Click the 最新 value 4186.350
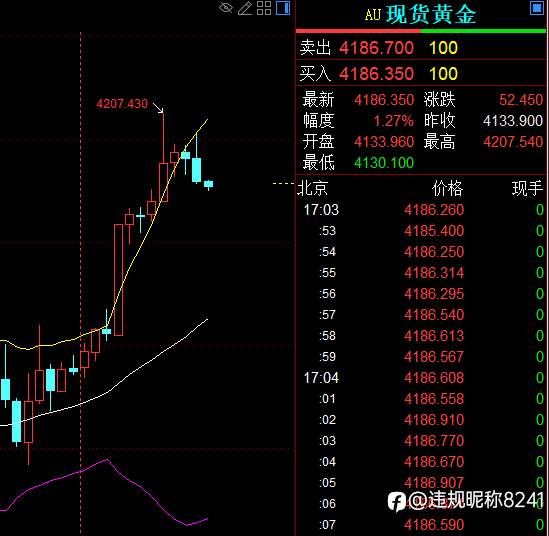Viewport: 549px width, 536px height. pos(384,100)
